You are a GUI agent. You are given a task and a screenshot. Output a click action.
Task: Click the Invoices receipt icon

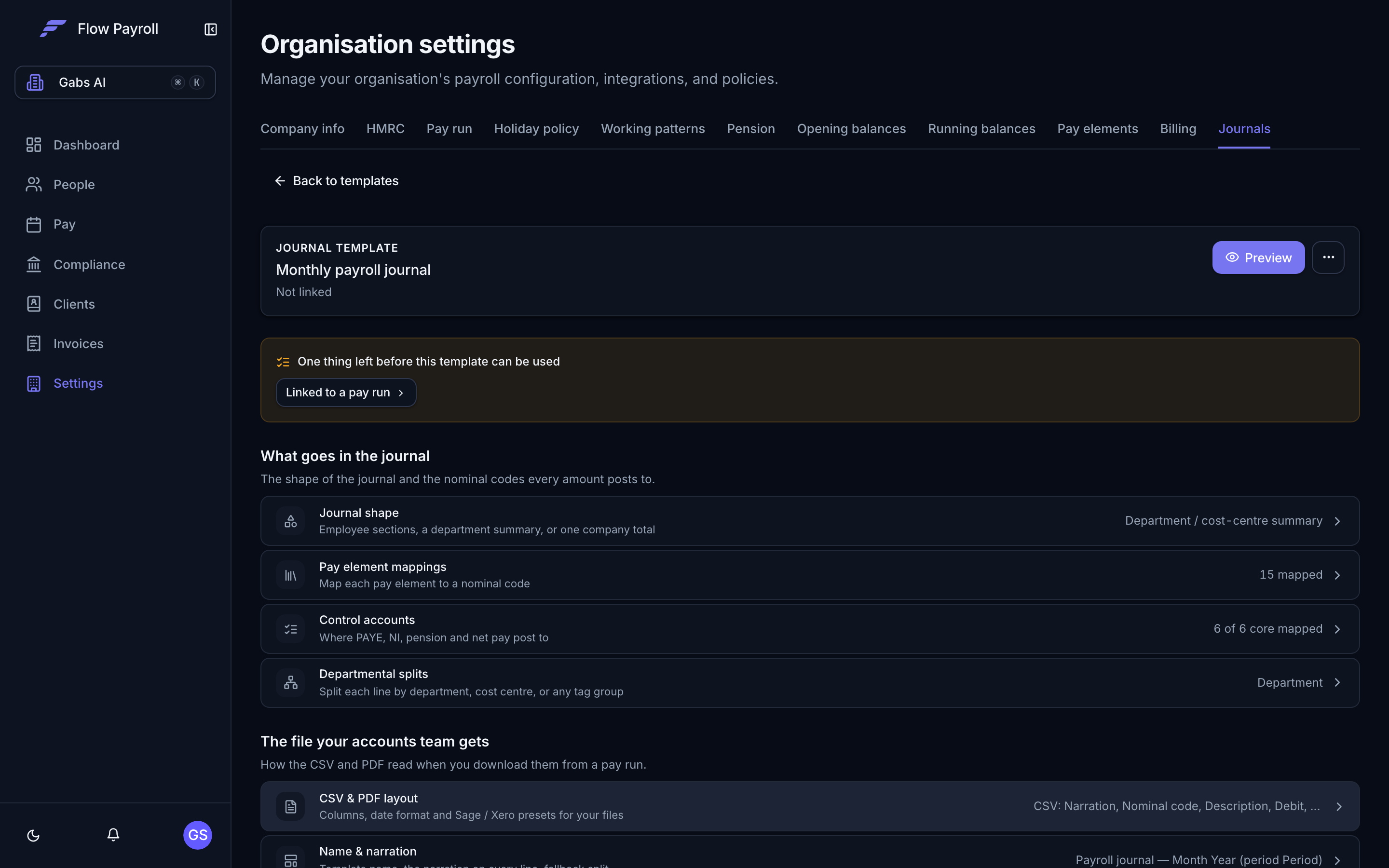tap(34, 343)
